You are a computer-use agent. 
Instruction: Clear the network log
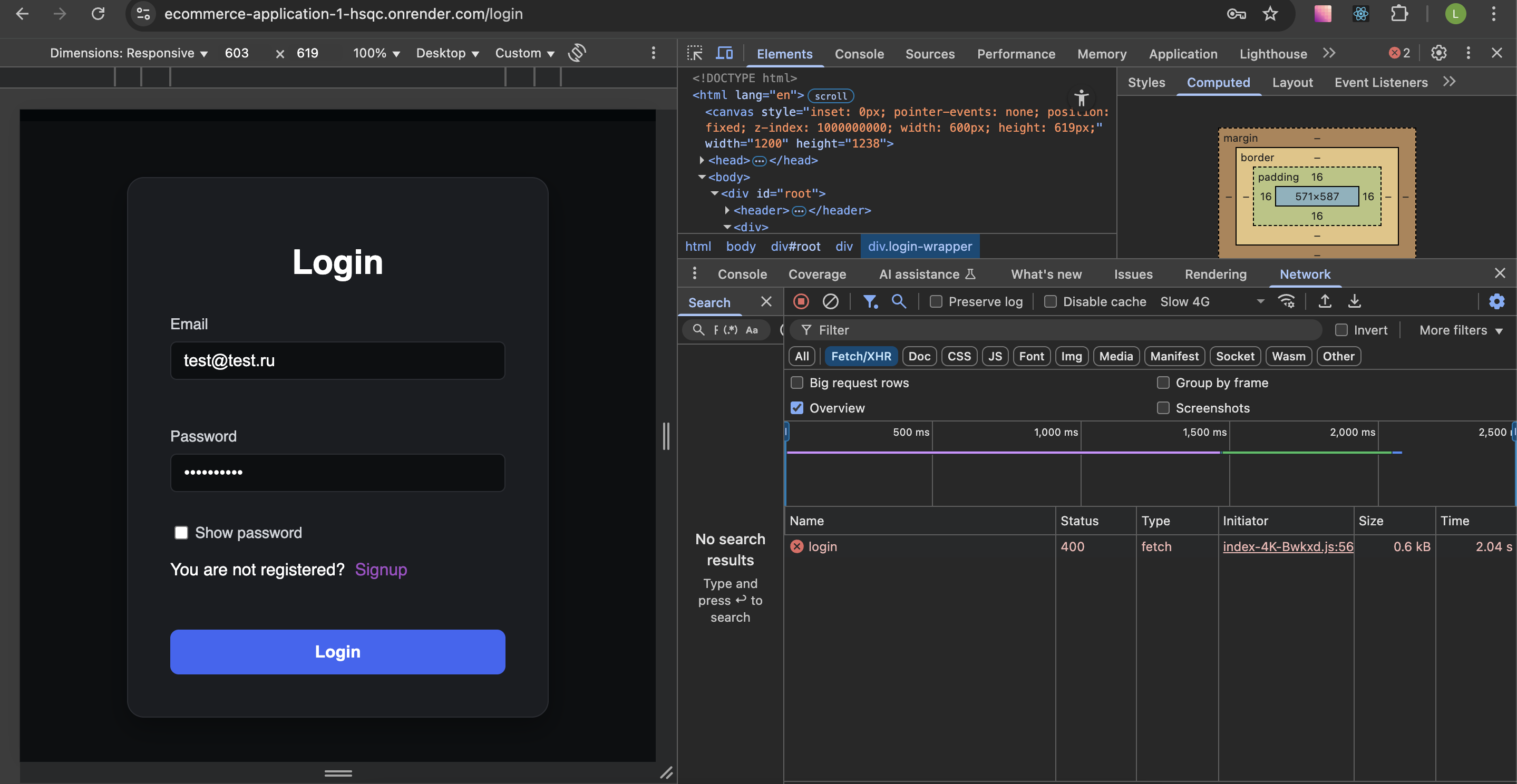830,301
